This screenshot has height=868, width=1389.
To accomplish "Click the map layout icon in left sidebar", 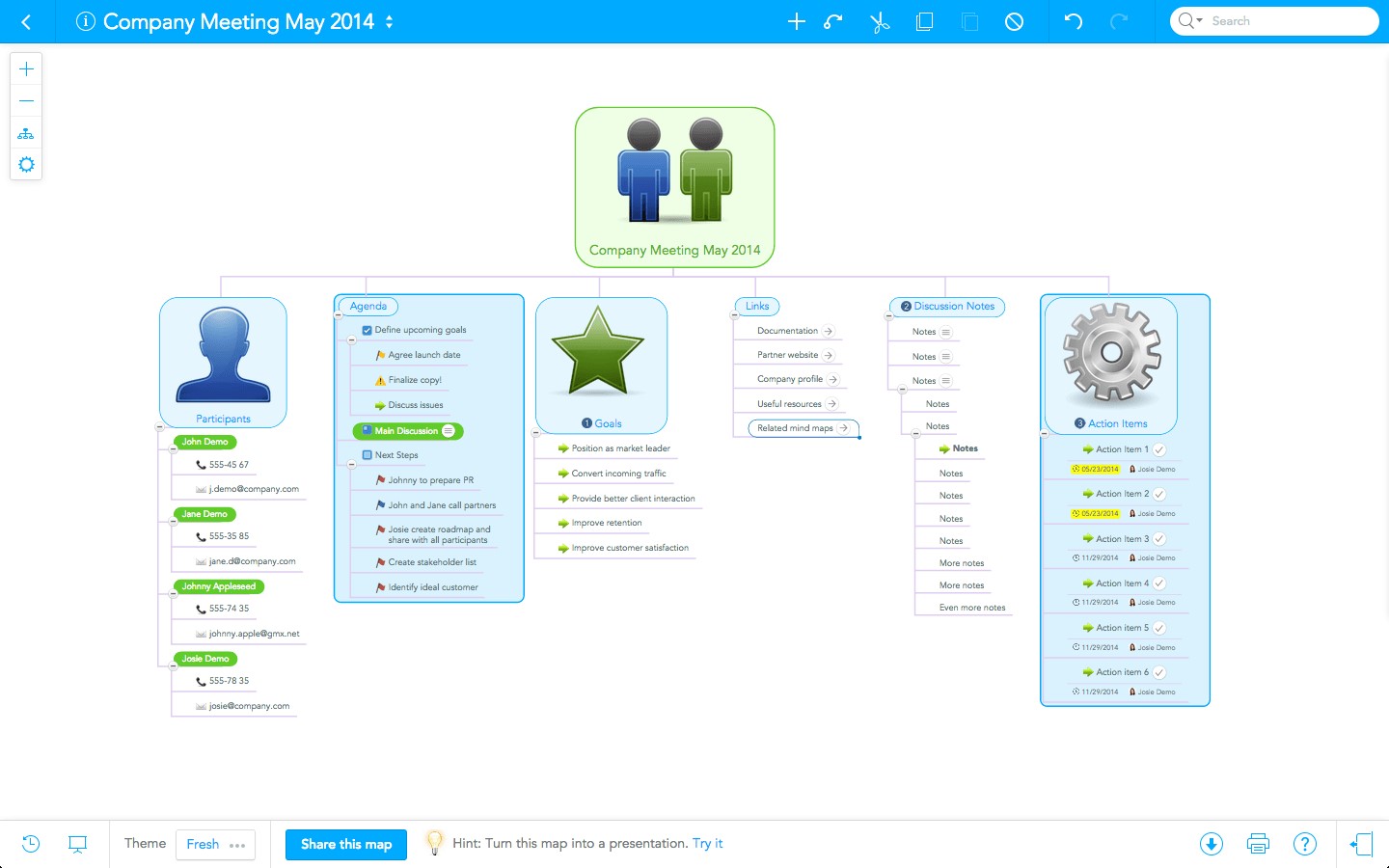I will coord(26,133).
